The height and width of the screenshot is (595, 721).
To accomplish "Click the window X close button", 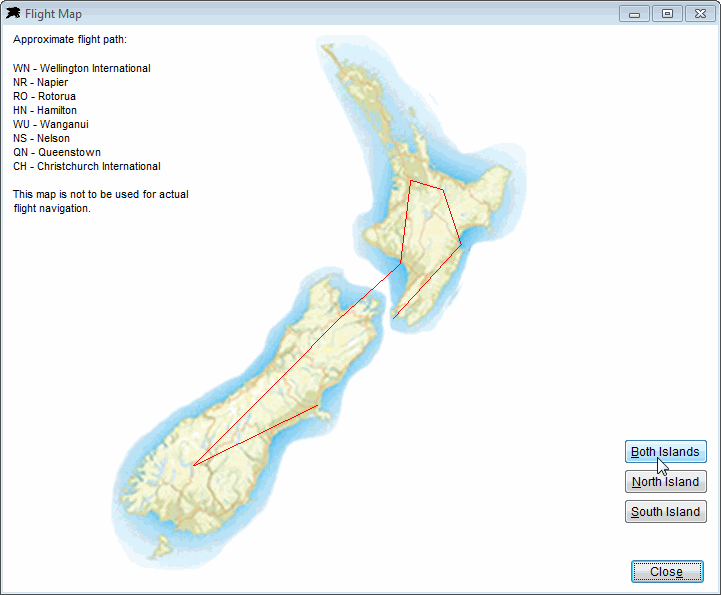I will click(x=700, y=14).
